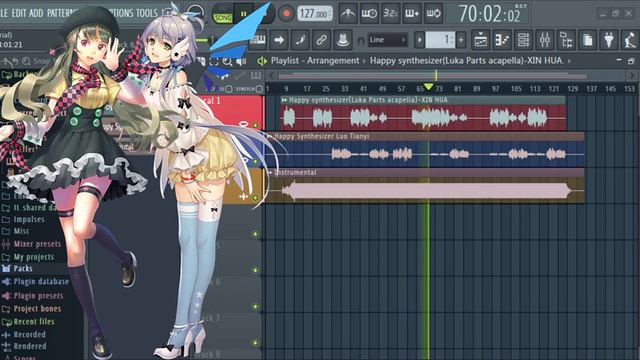Toggle mute on the fifth track
Screen dimensions: 640x360
[255, 270]
